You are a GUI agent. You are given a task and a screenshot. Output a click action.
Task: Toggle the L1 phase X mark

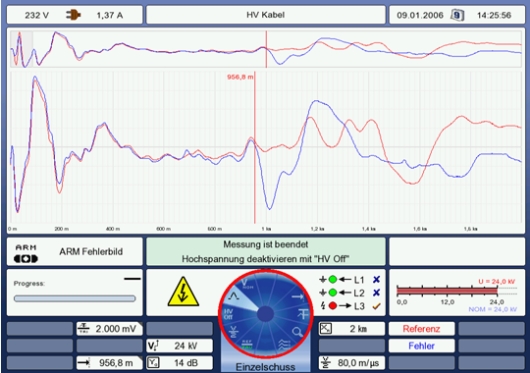point(376,280)
